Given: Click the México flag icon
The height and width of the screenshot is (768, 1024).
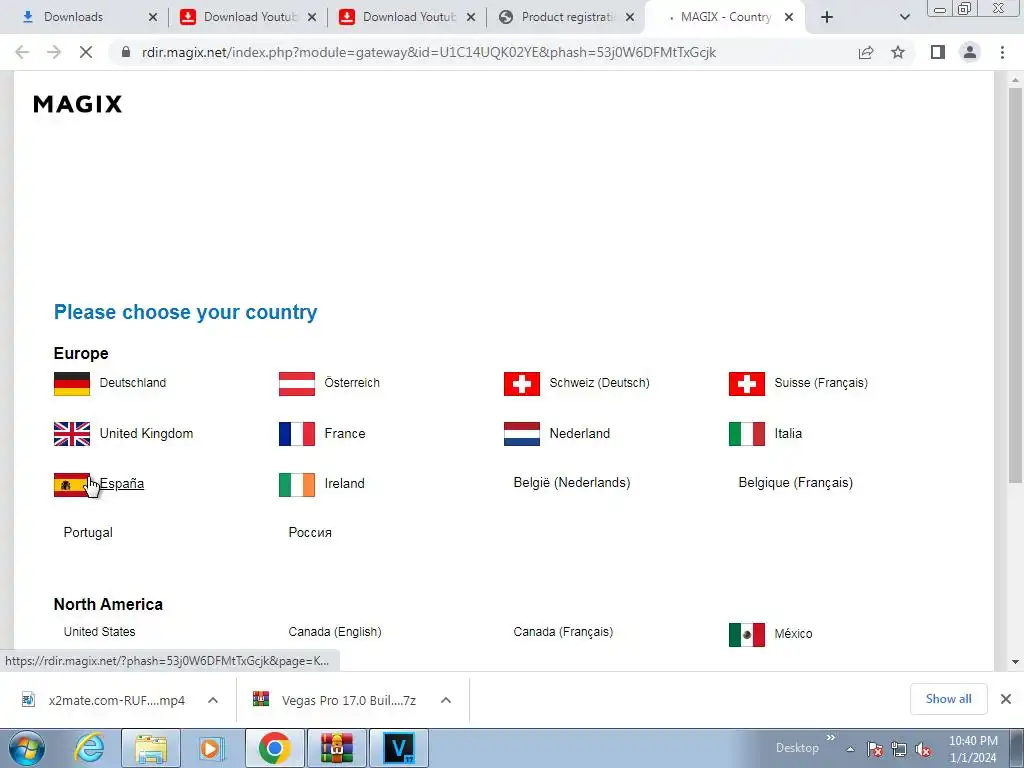Looking at the screenshot, I should pos(746,634).
